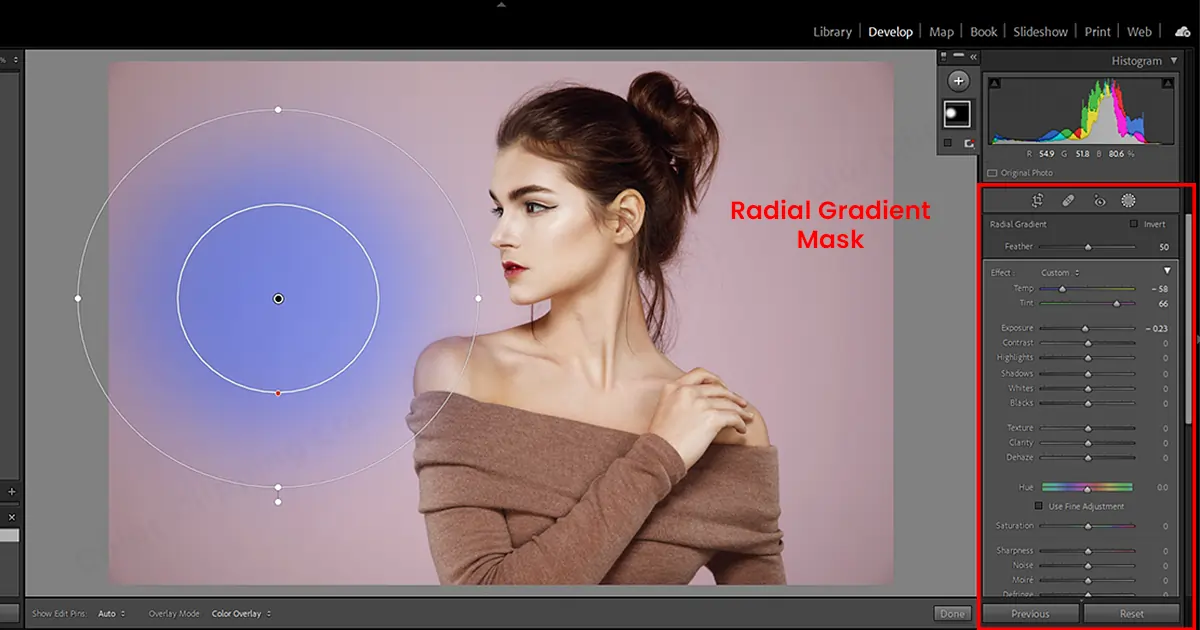Select the Masking tool

click(1128, 201)
